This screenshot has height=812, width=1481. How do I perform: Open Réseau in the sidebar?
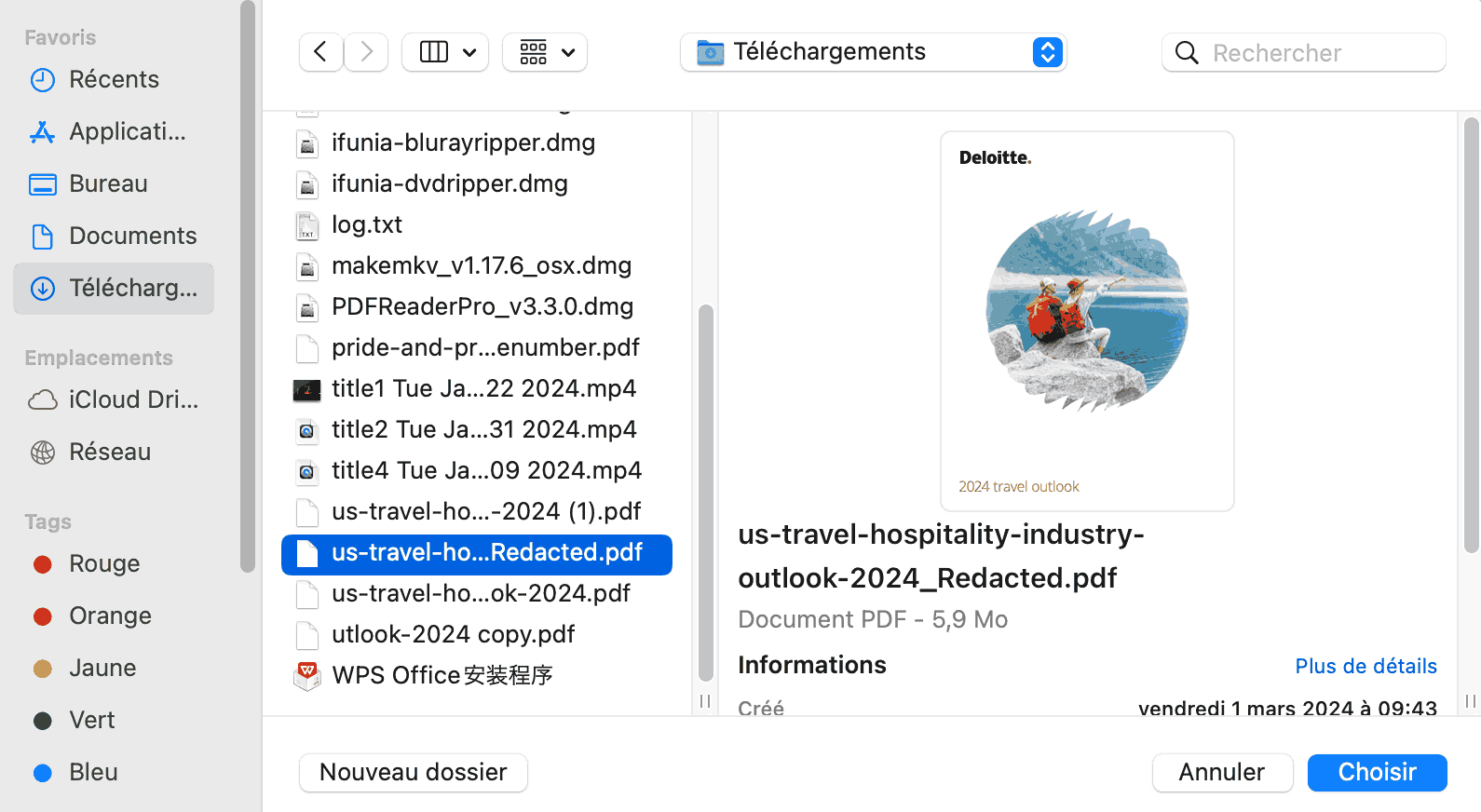114,452
